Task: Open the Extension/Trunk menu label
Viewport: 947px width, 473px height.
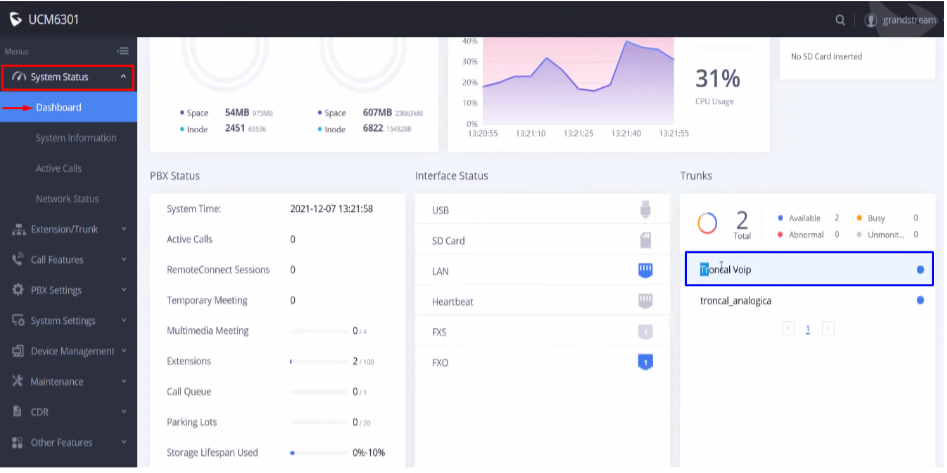Action: (x=64, y=230)
